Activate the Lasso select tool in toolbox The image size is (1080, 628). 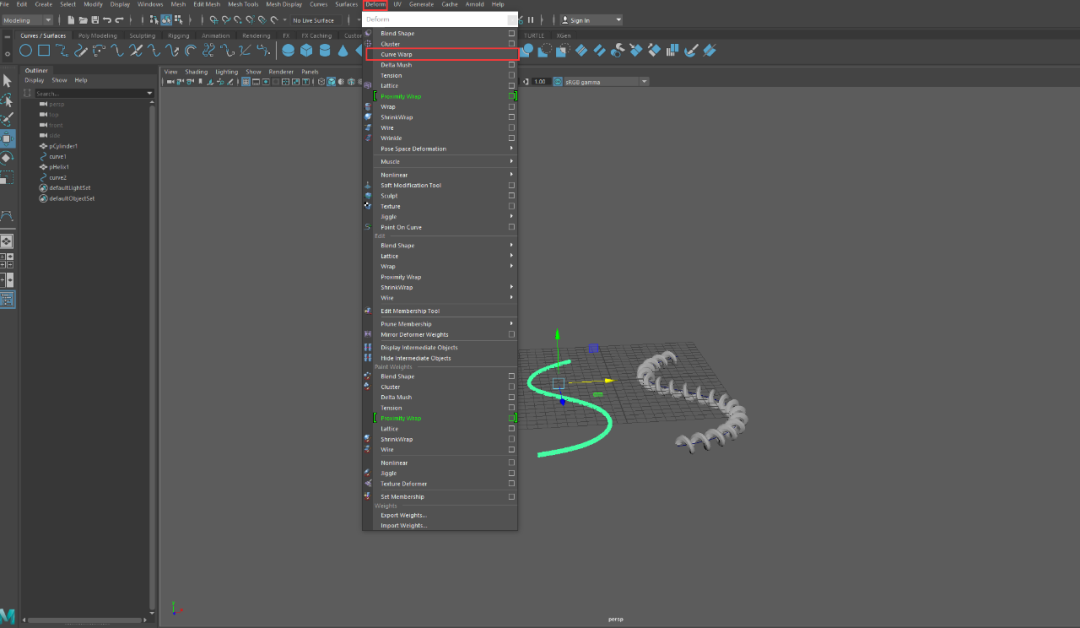pos(7,101)
